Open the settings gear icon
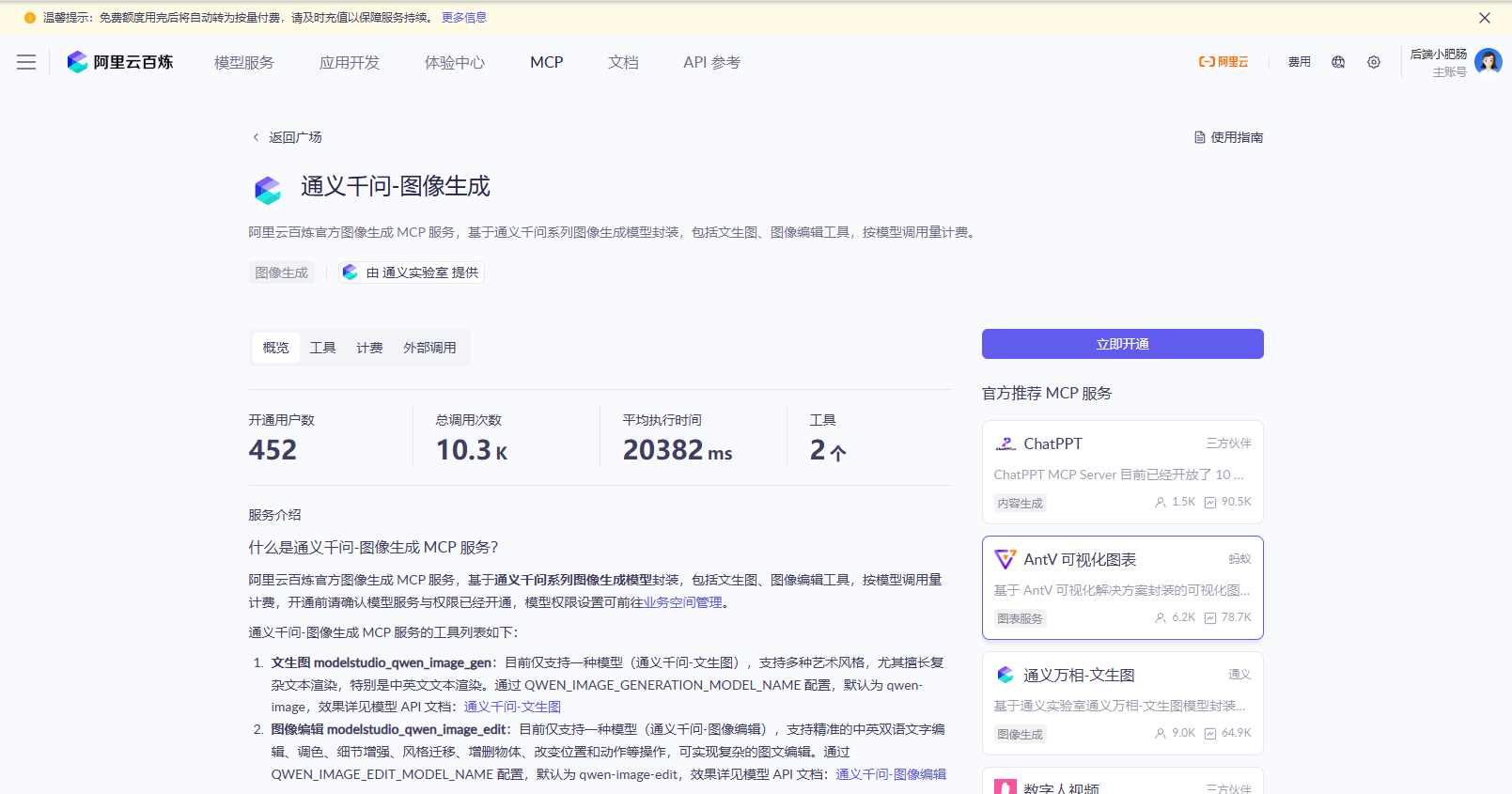This screenshot has width=1512, height=794. pos(1374,62)
